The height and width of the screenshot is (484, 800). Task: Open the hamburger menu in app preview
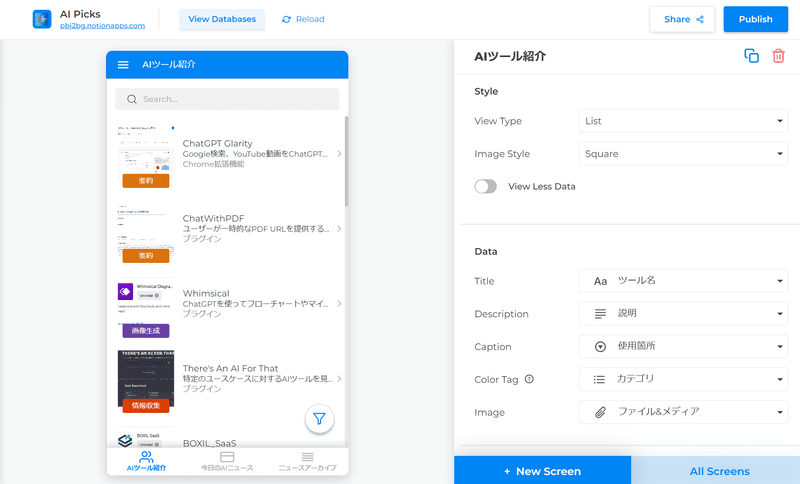click(123, 65)
